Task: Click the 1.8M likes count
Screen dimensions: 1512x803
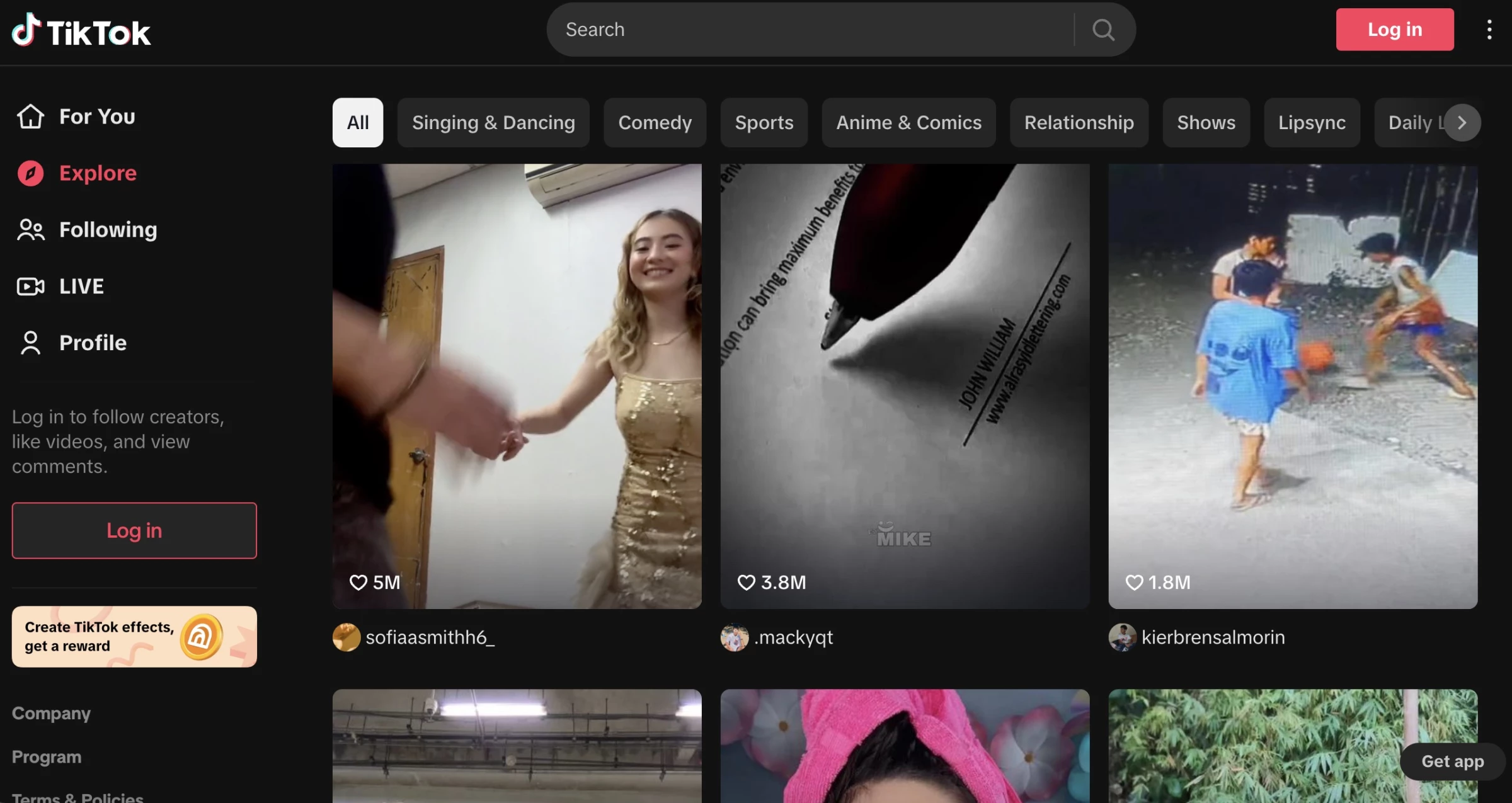Action: (x=1170, y=583)
